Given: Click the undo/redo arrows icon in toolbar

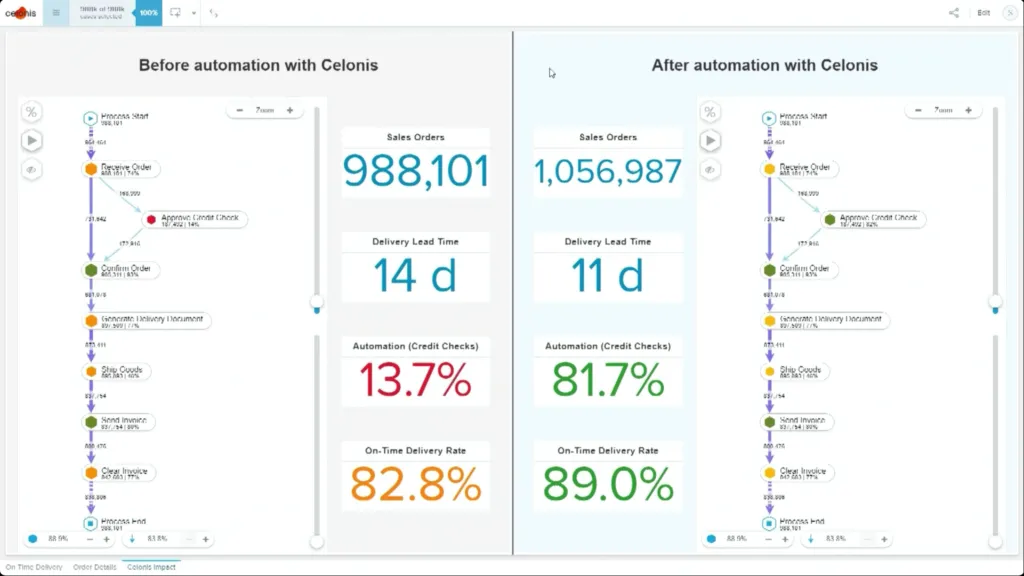Looking at the screenshot, I should point(214,13).
